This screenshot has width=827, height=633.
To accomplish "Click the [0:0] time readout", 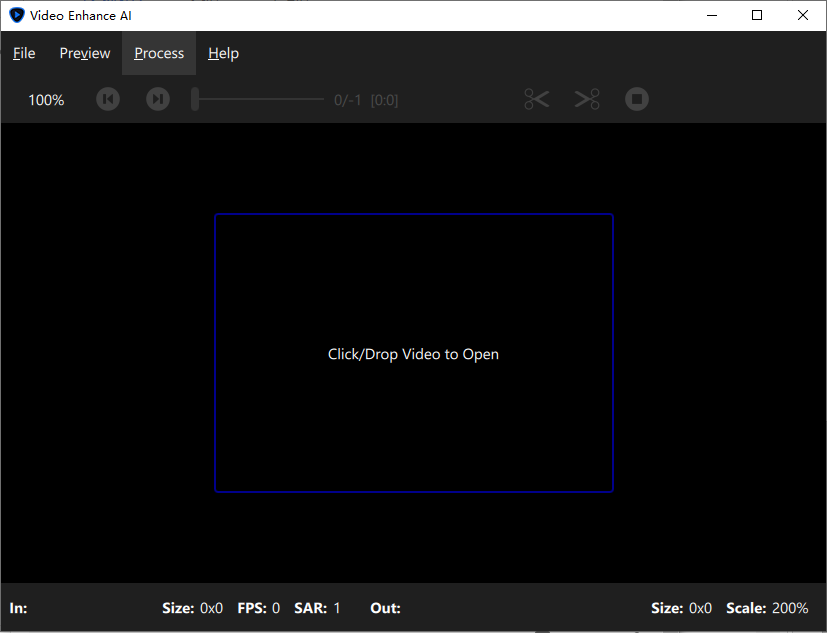I will coord(384,100).
